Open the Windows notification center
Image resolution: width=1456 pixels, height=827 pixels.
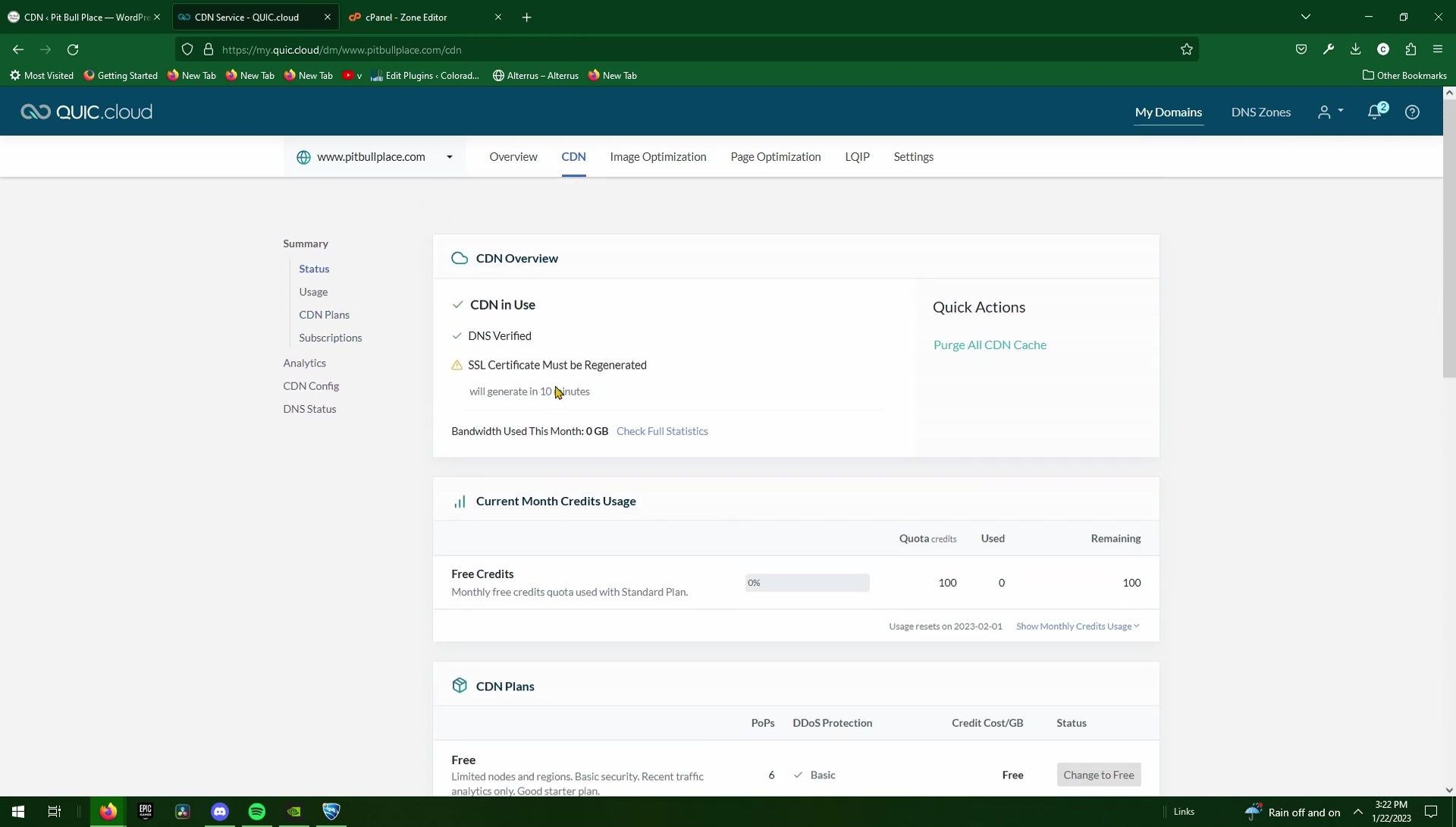(x=1431, y=812)
